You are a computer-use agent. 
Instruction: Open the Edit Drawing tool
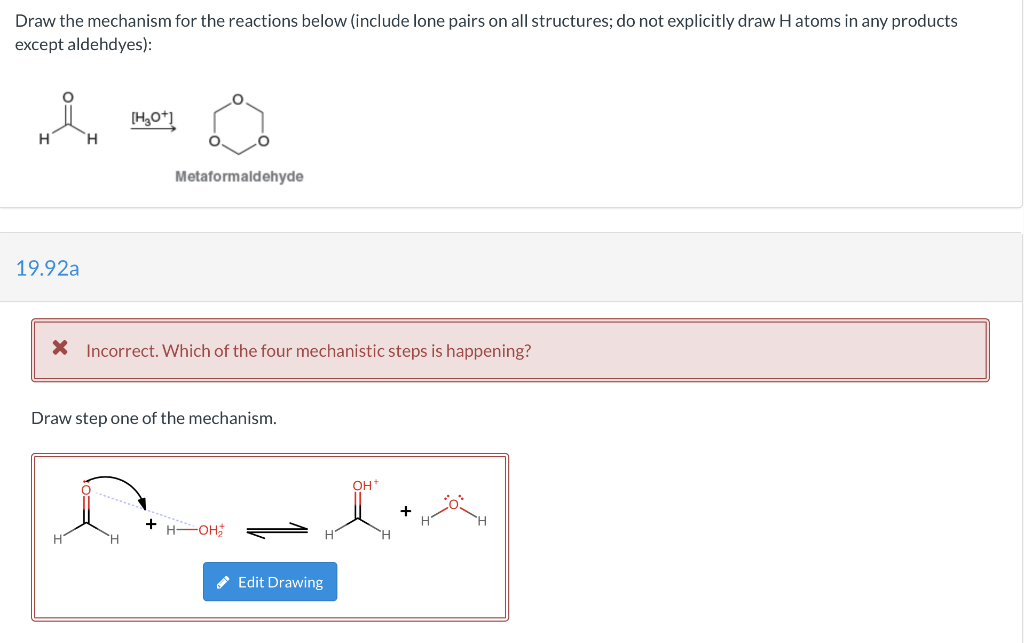coord(270,581)
